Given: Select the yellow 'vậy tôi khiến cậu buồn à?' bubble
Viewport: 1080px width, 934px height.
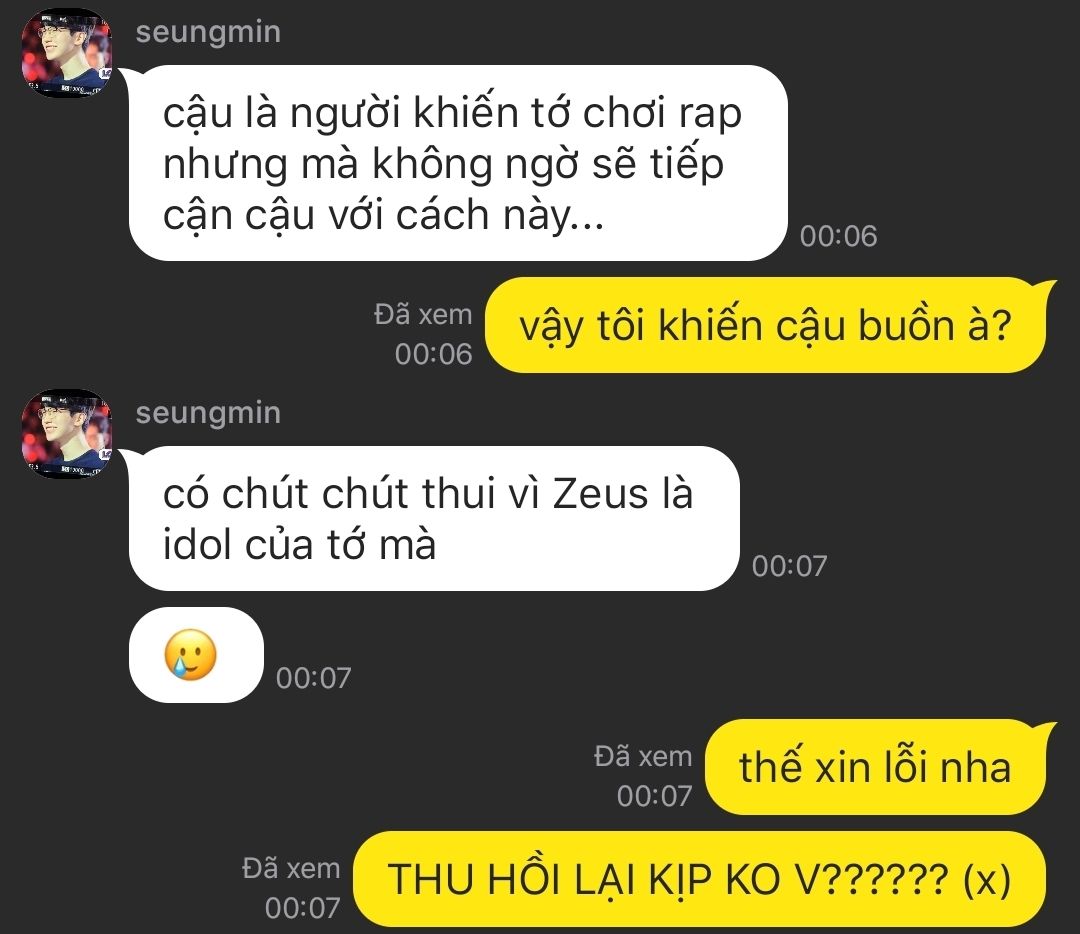Looking at the screenshot, I should (x=766, y=325).
